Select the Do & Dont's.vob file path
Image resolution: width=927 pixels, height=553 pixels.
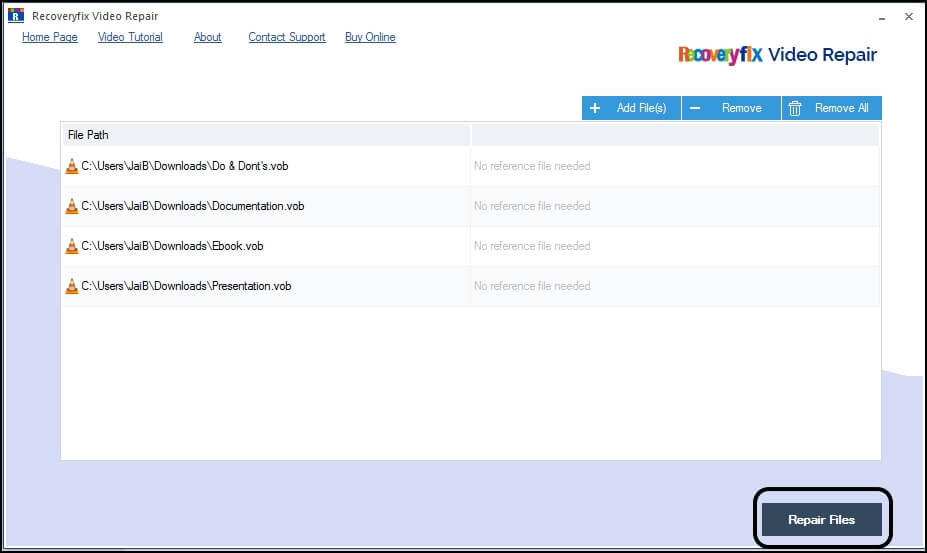pyautogui.click(x=184, y=166)
